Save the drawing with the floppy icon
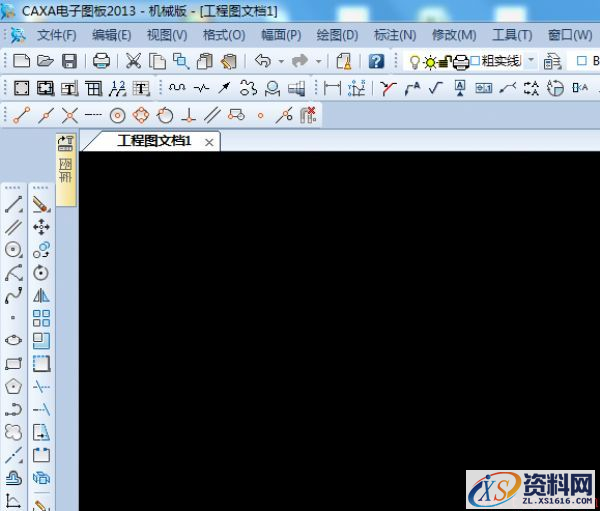 coord(69,61)
